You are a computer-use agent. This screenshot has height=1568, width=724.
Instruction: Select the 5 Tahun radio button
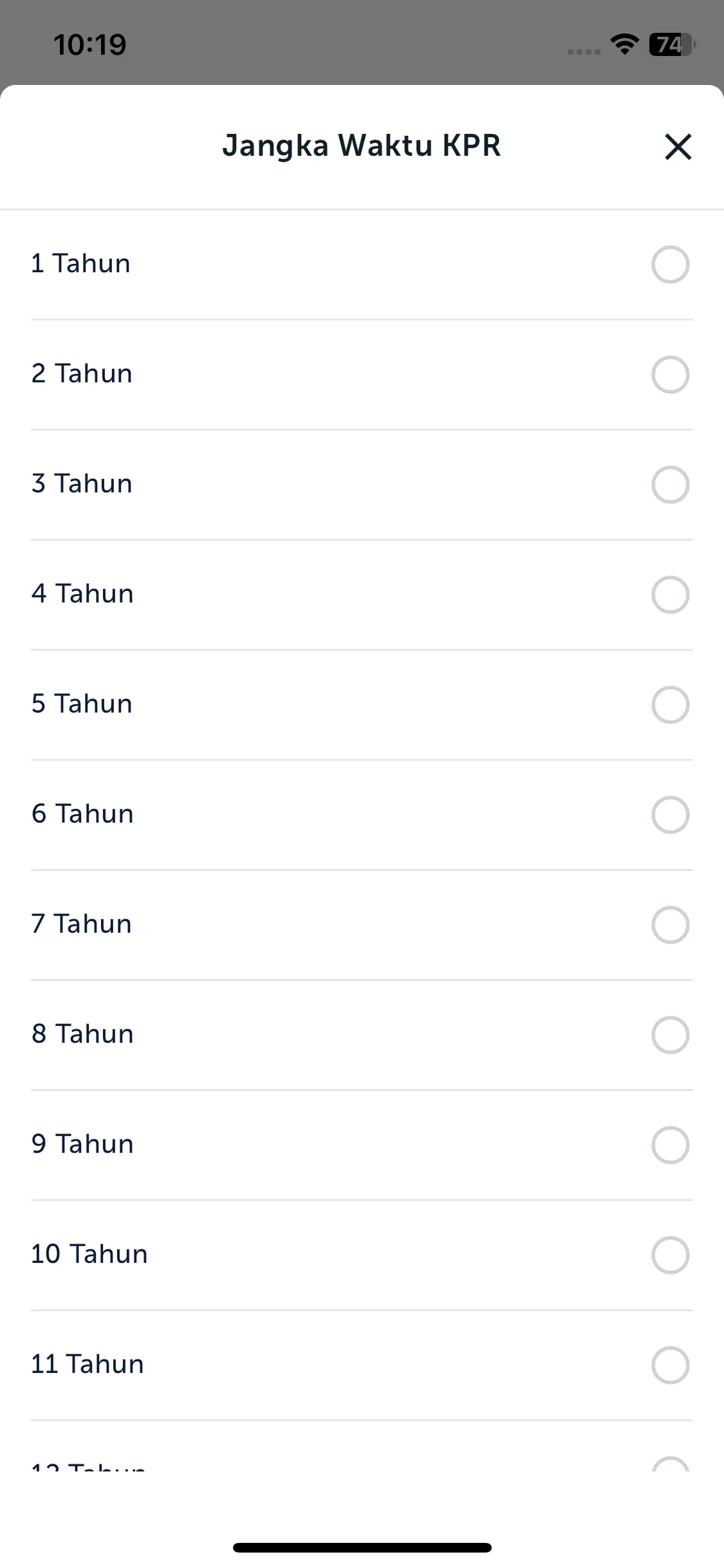[x=670, y=705]
